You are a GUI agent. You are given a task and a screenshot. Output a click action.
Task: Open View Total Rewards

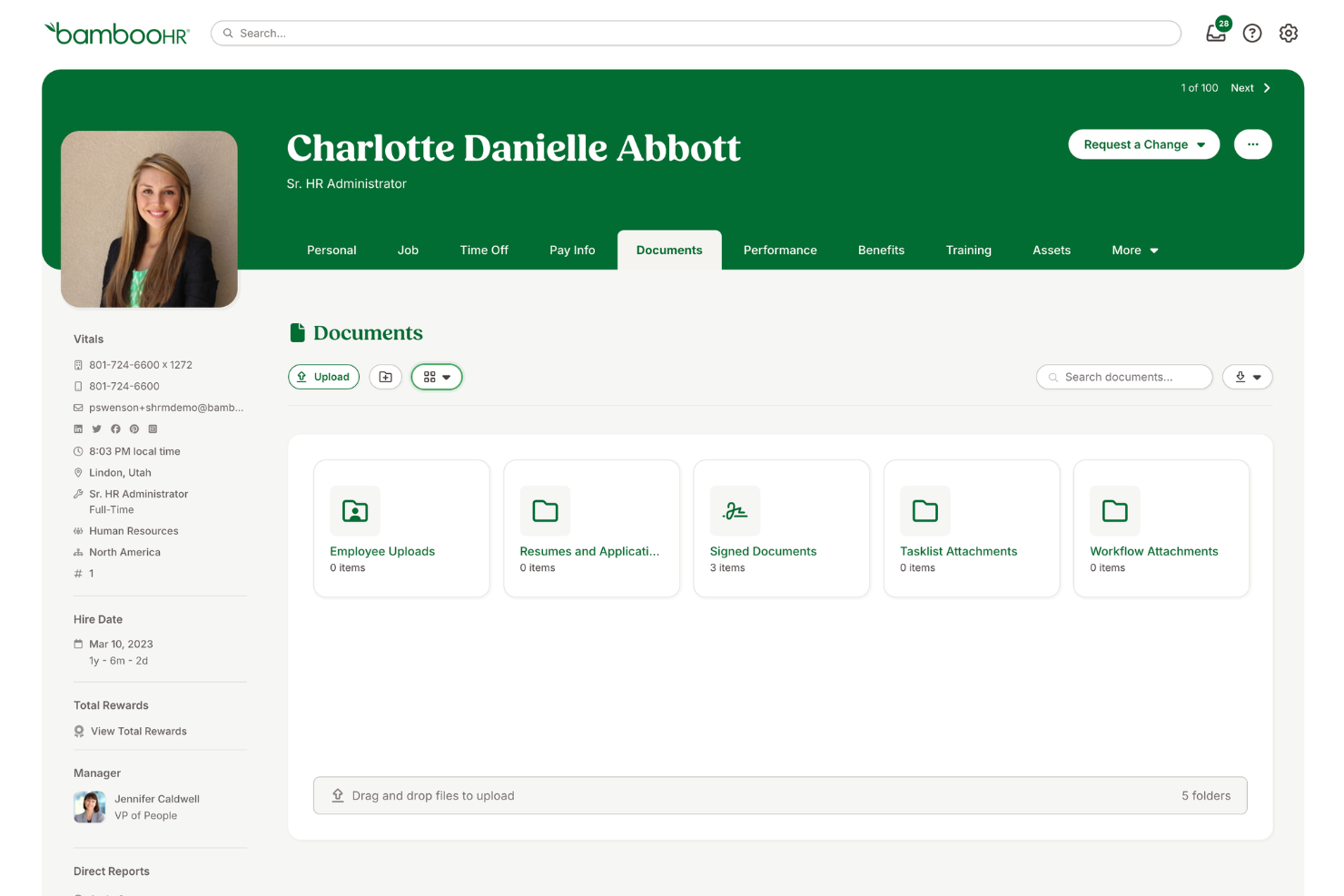pos(138,731)
